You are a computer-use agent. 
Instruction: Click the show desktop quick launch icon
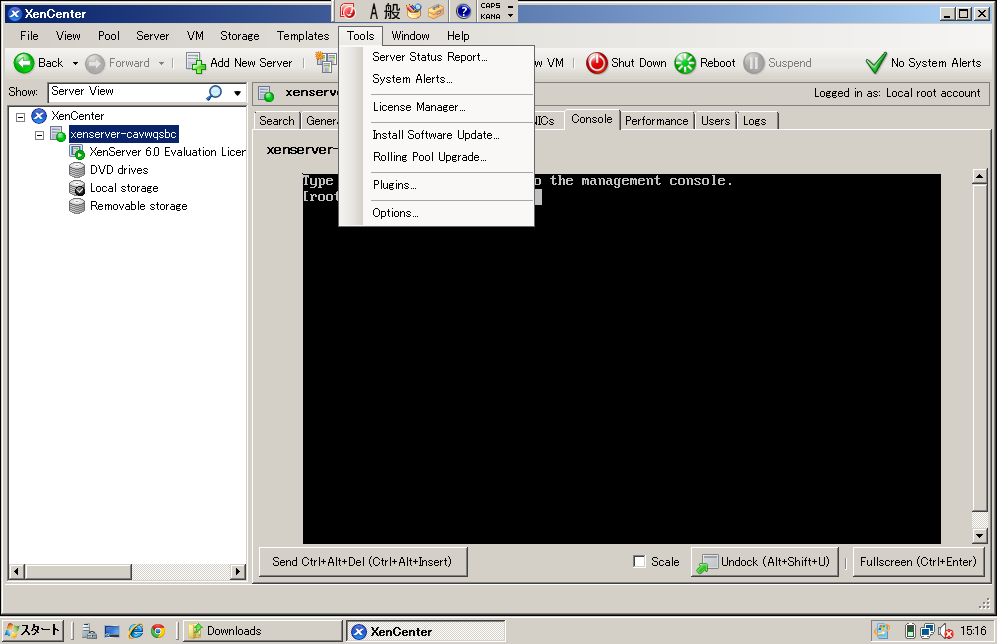(112, 631)
